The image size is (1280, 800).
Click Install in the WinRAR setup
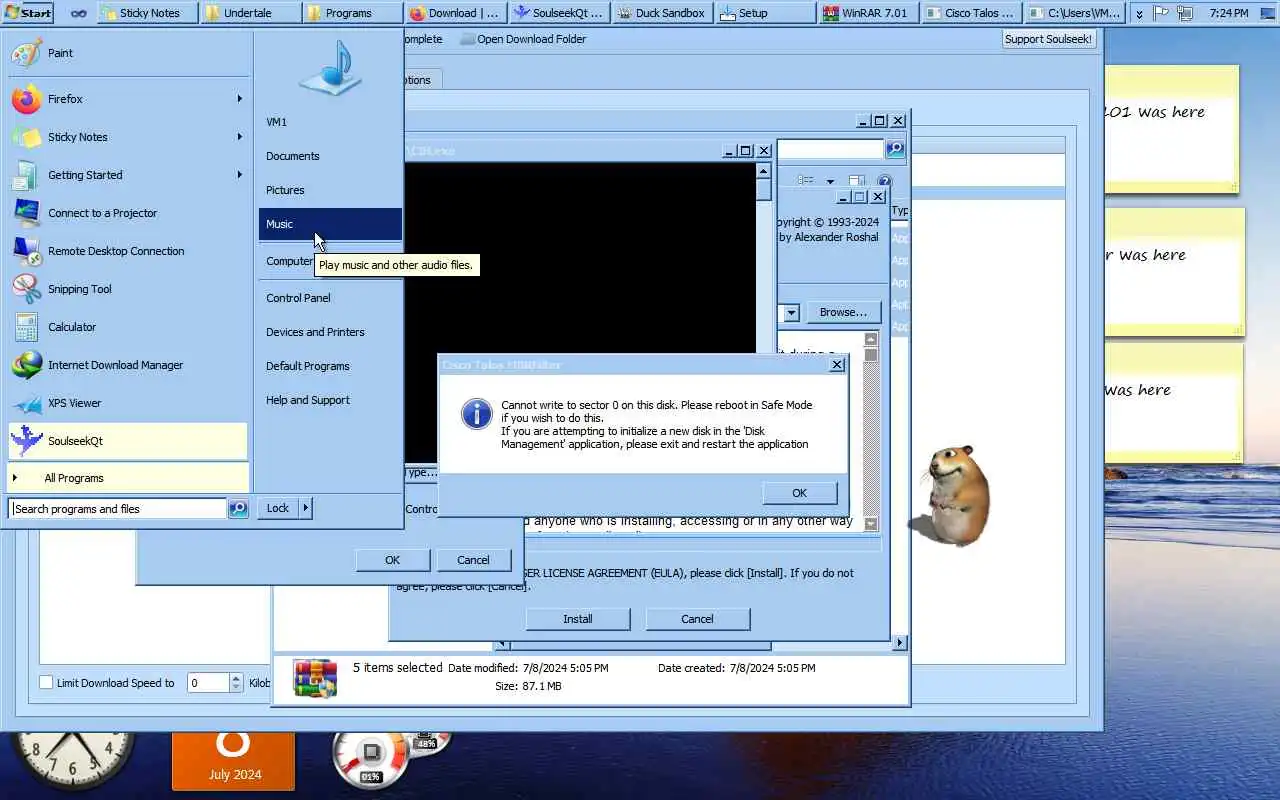[x=577, y=619]
